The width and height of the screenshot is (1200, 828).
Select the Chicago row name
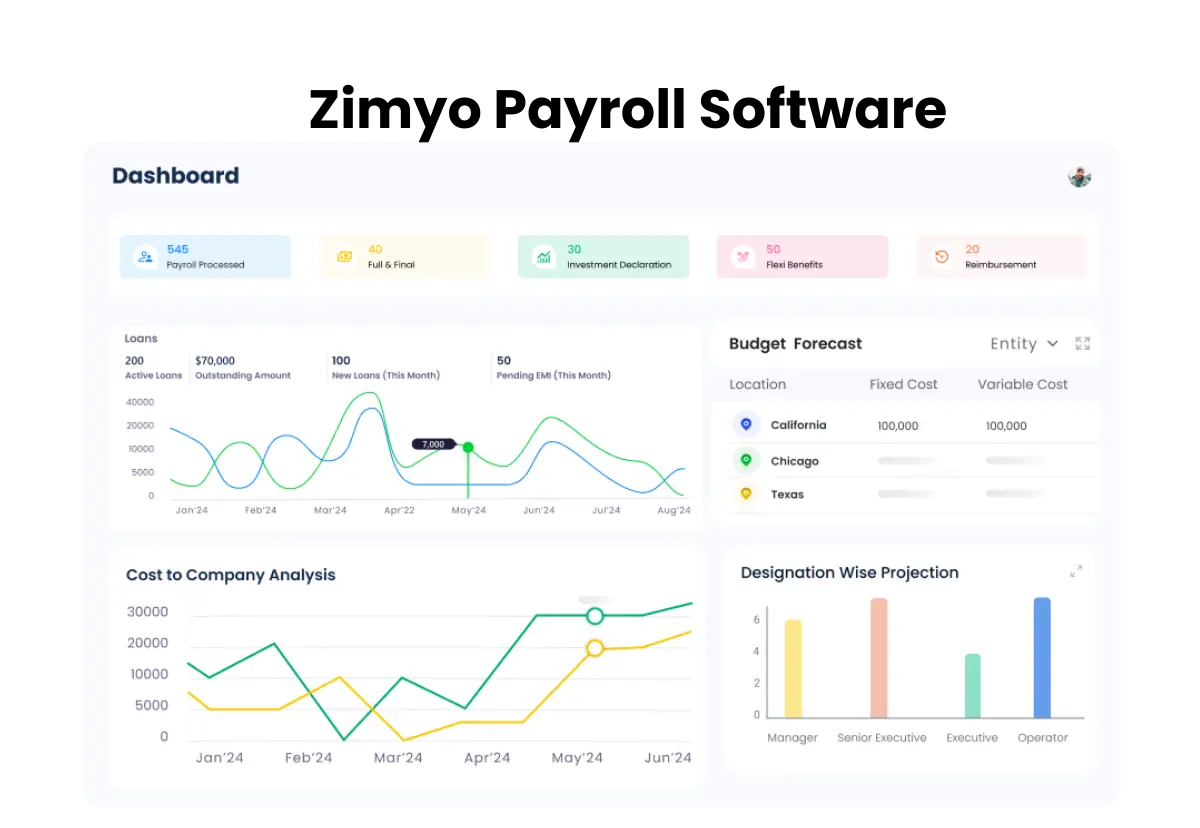pyautogui.click(x=794, y=461)
